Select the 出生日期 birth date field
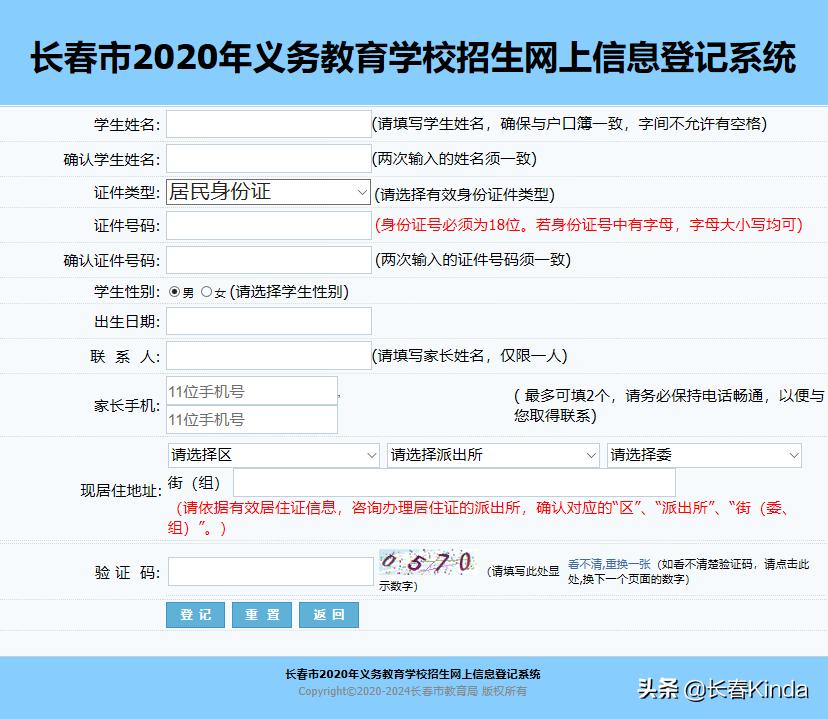Image resolution: width=828 pixels, height=719 pixels. (x=267, y=320)
